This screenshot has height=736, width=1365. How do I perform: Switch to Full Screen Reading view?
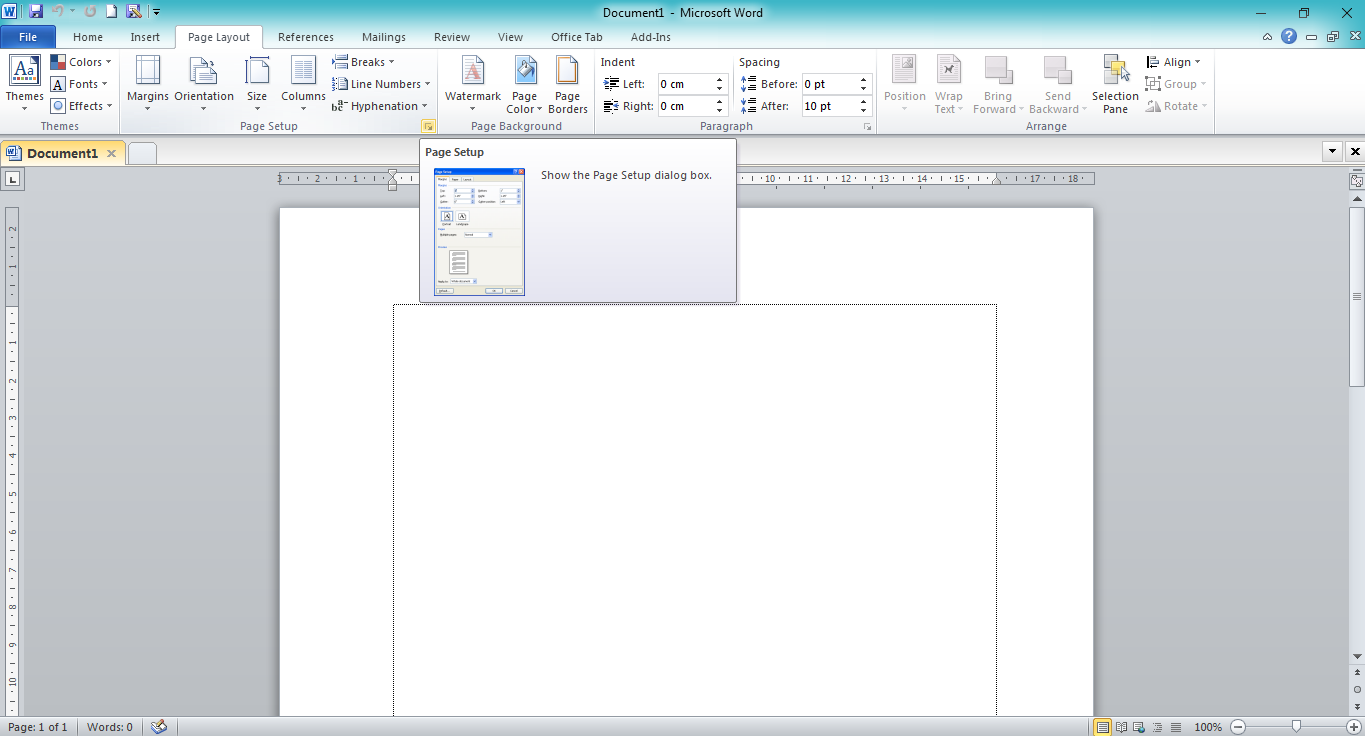click(x=1122, y=727)
